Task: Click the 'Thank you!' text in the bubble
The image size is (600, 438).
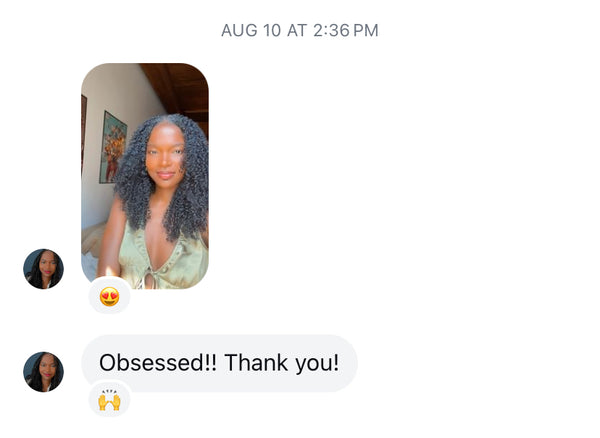Action: coord(282,363)
